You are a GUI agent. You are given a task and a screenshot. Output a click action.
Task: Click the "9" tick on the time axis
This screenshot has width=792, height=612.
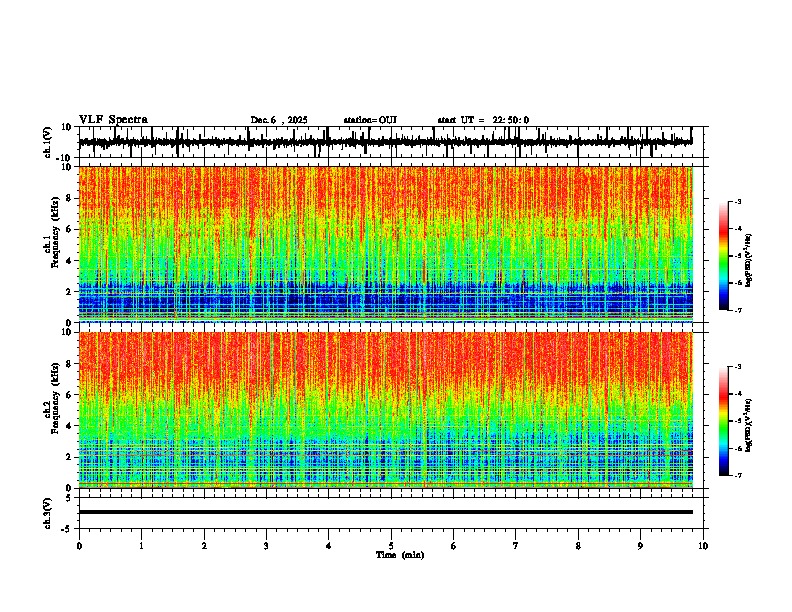[x=640, y=546]
